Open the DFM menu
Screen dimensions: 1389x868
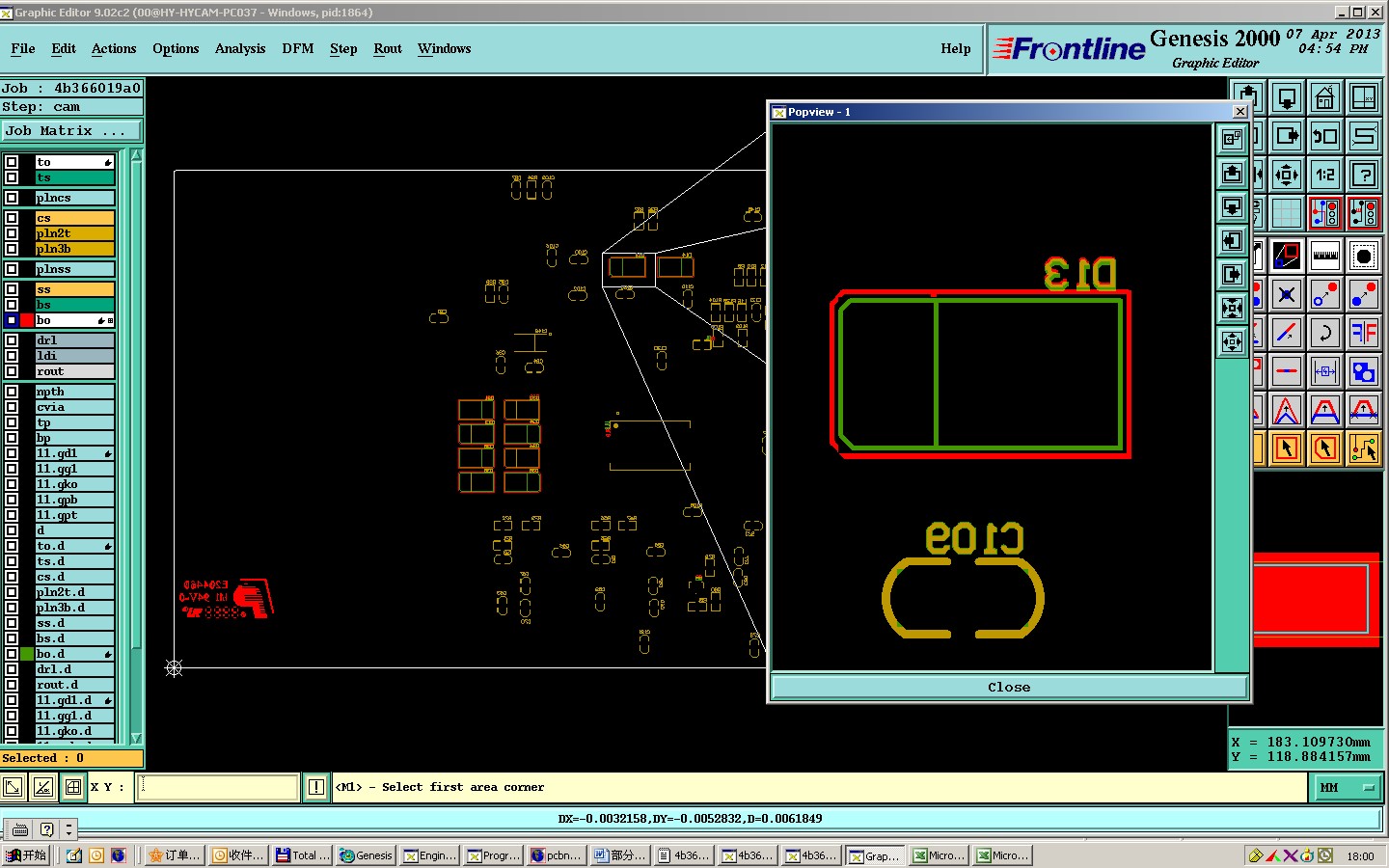point(298,48)
